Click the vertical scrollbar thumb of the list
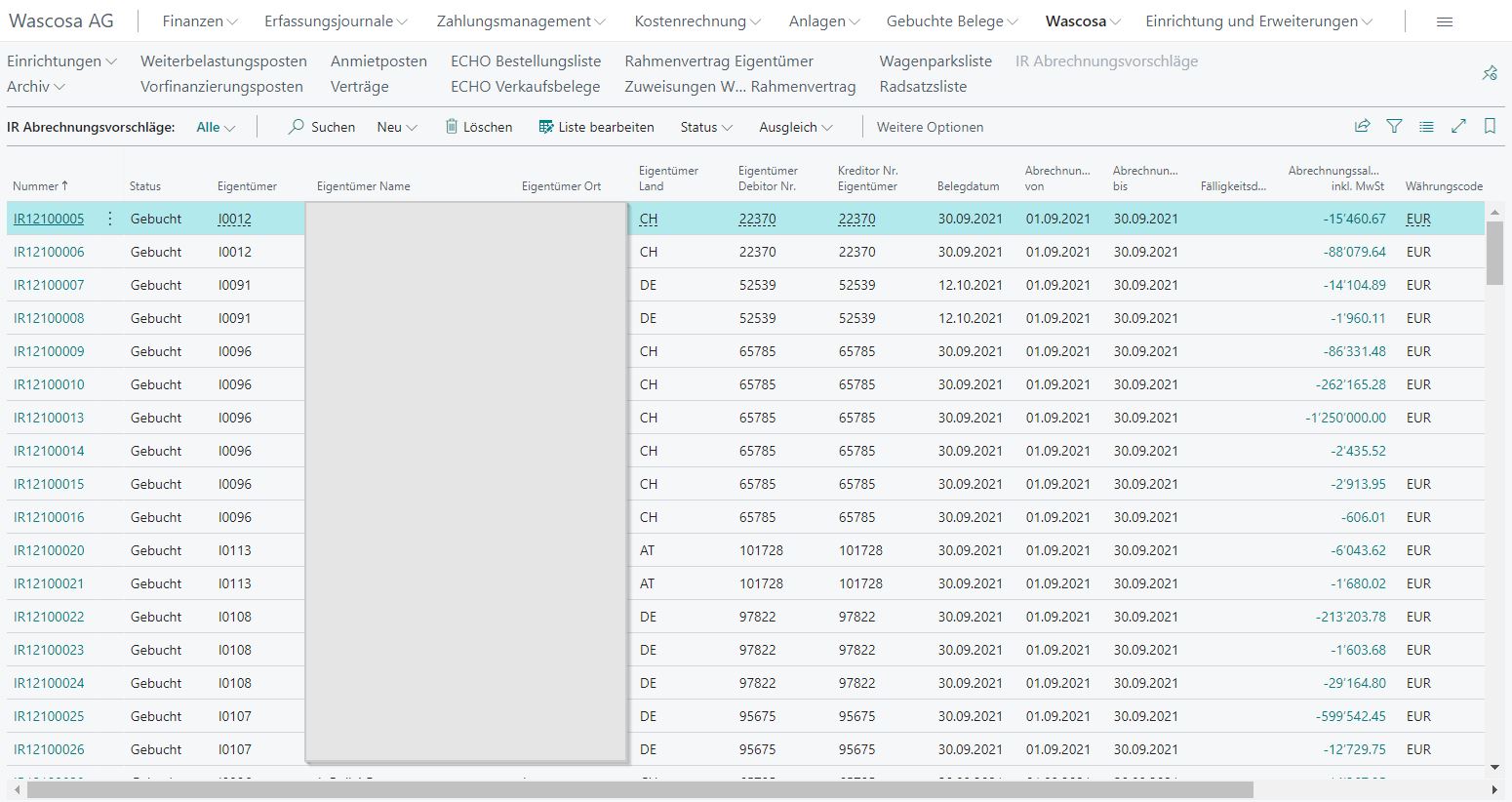1512x802 pixels. coord(1494,253)
